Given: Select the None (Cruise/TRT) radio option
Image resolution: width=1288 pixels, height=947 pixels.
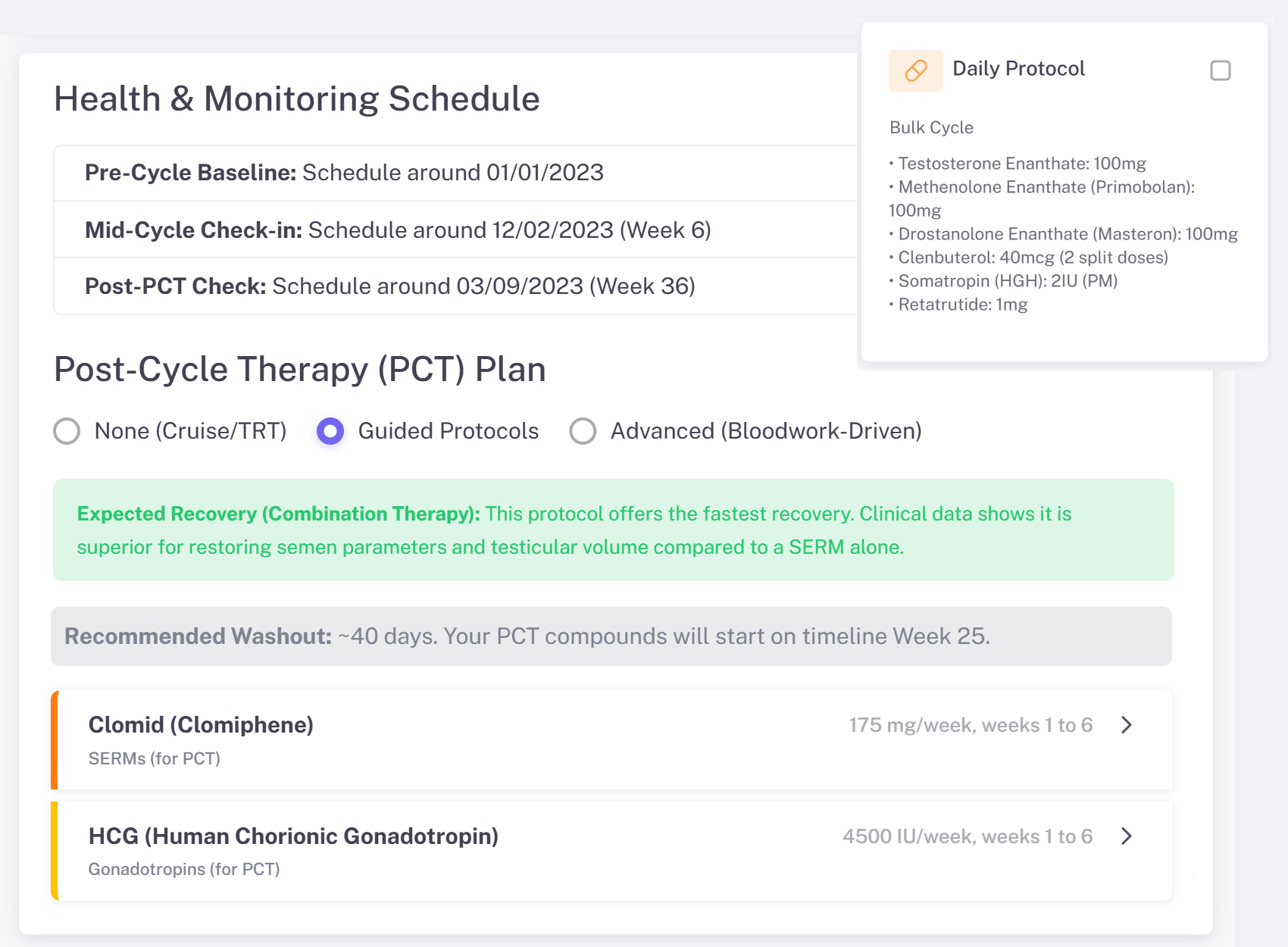Looking at the screenshot, I should pyautogui.click(x=67, y=431).
